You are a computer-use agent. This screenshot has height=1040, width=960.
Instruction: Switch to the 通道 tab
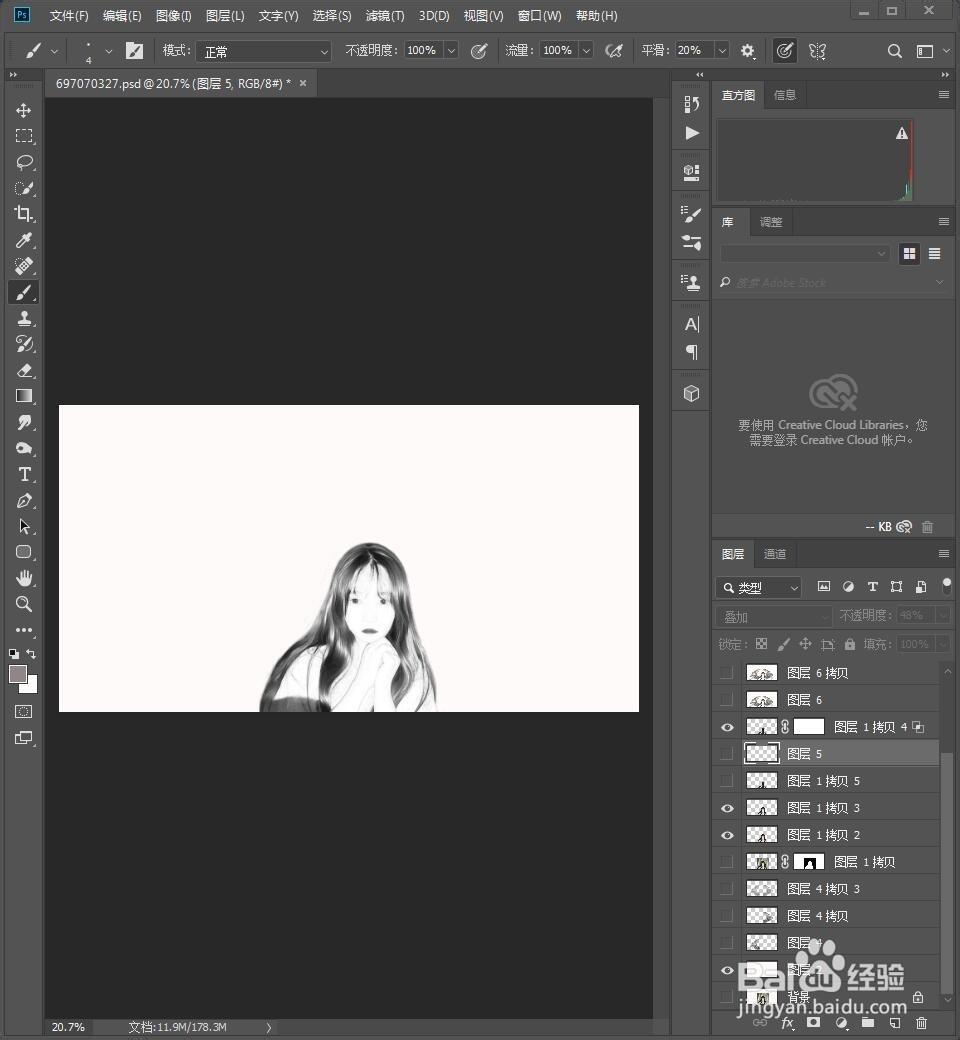(774, 554)
